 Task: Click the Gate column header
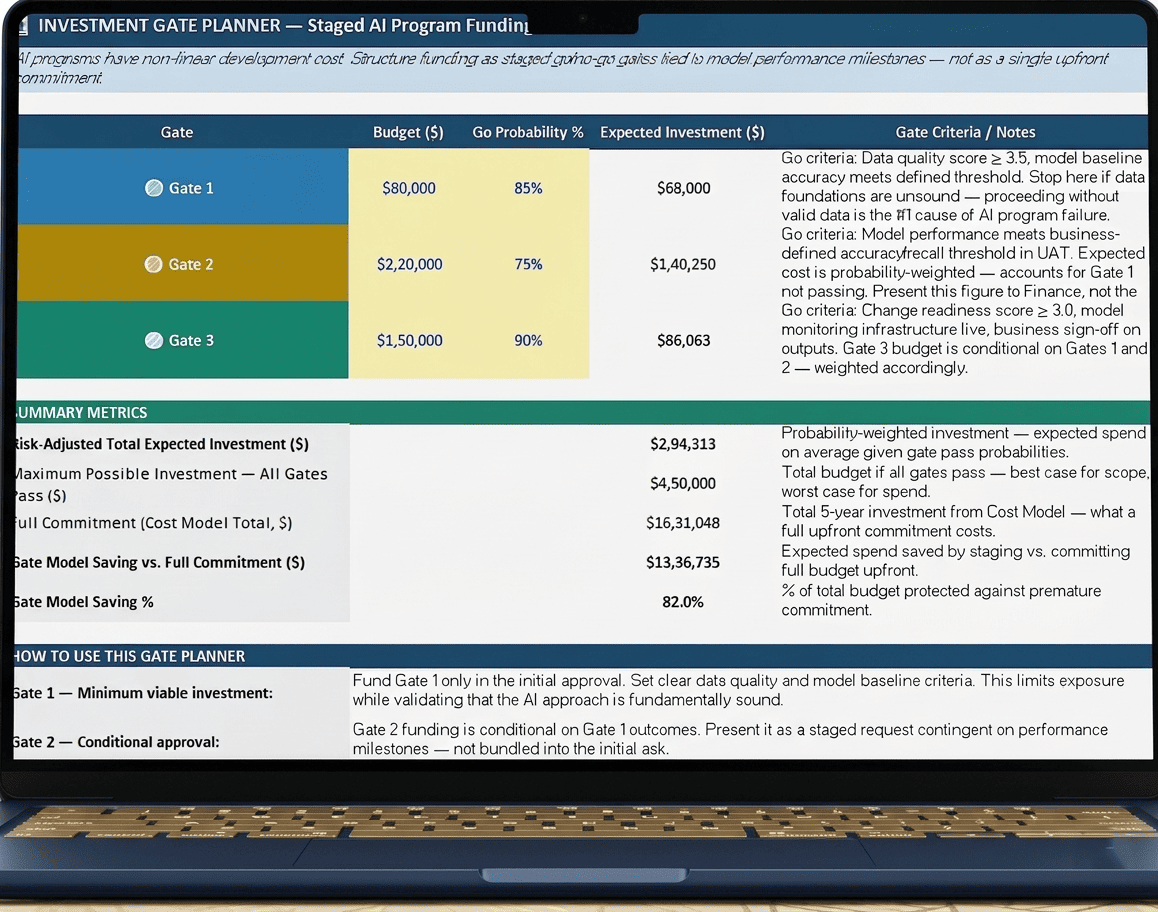pyautogui.click(x=177, y=132)
